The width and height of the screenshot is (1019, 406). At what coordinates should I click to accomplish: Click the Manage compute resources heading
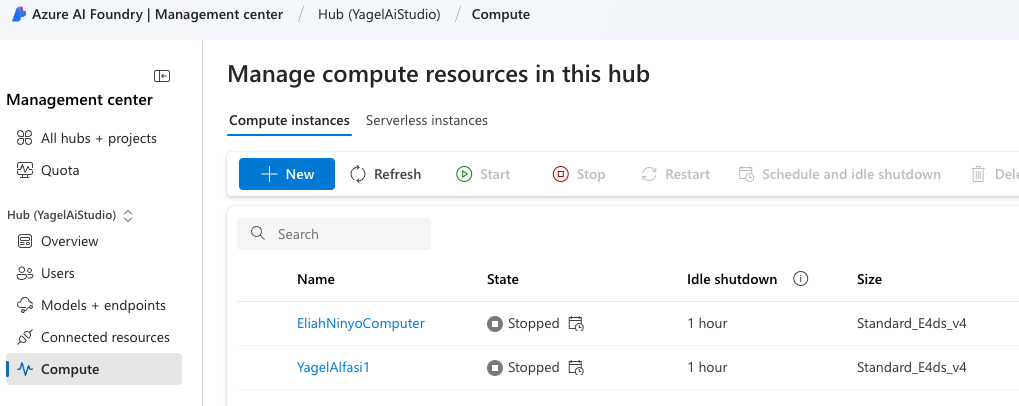(439, 74)
